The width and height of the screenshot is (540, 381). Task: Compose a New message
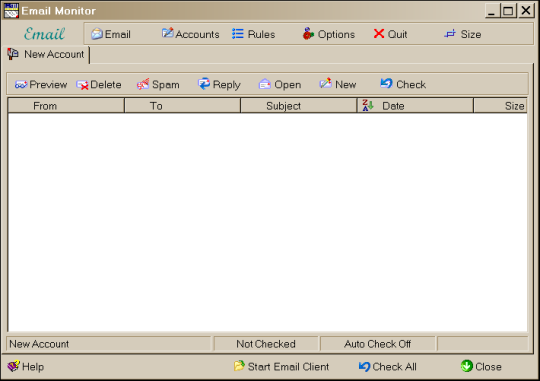point(338,84)
